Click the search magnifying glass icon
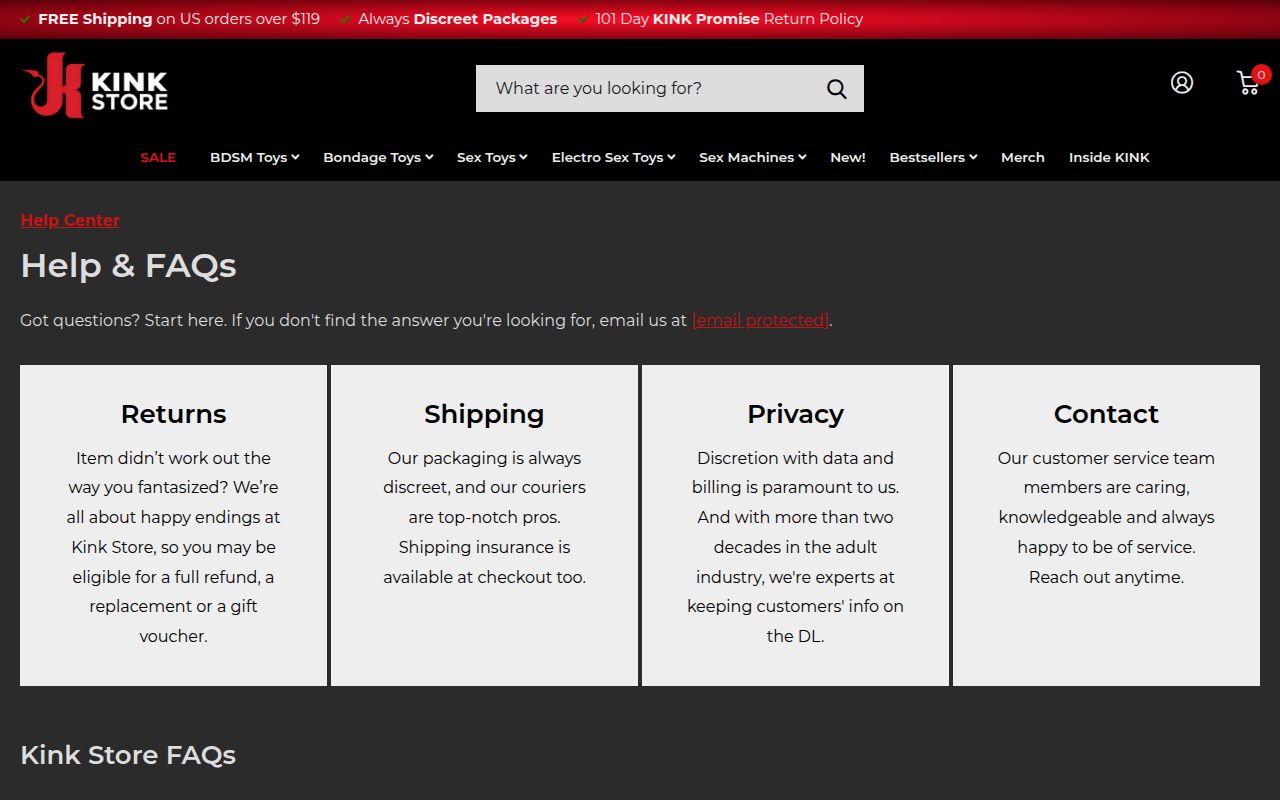Image resolution: width=1280 pixels, height=800 pixels. (836, 88)
